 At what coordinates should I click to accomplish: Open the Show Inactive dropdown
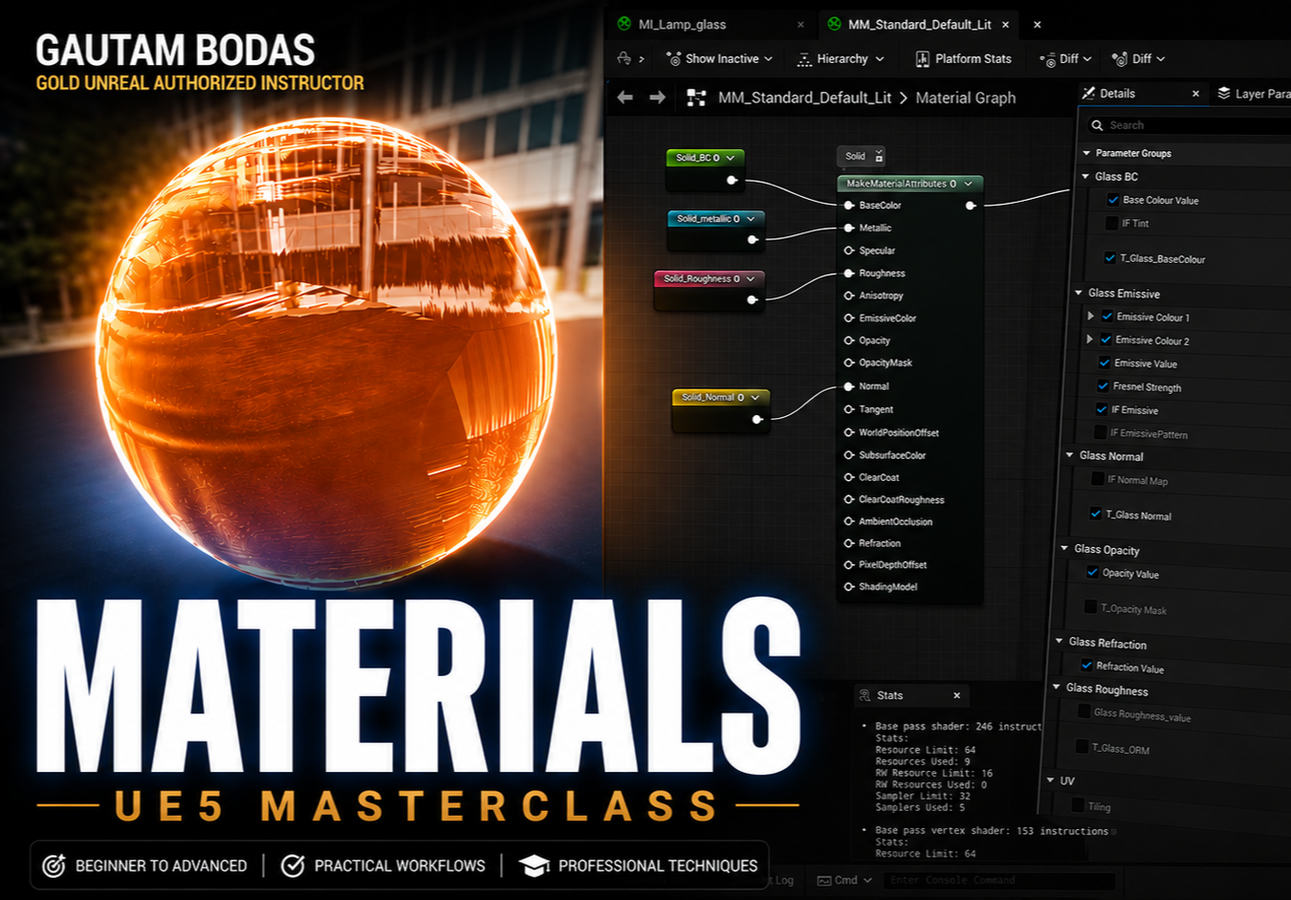pyautogui.click(x=768, y=59)
